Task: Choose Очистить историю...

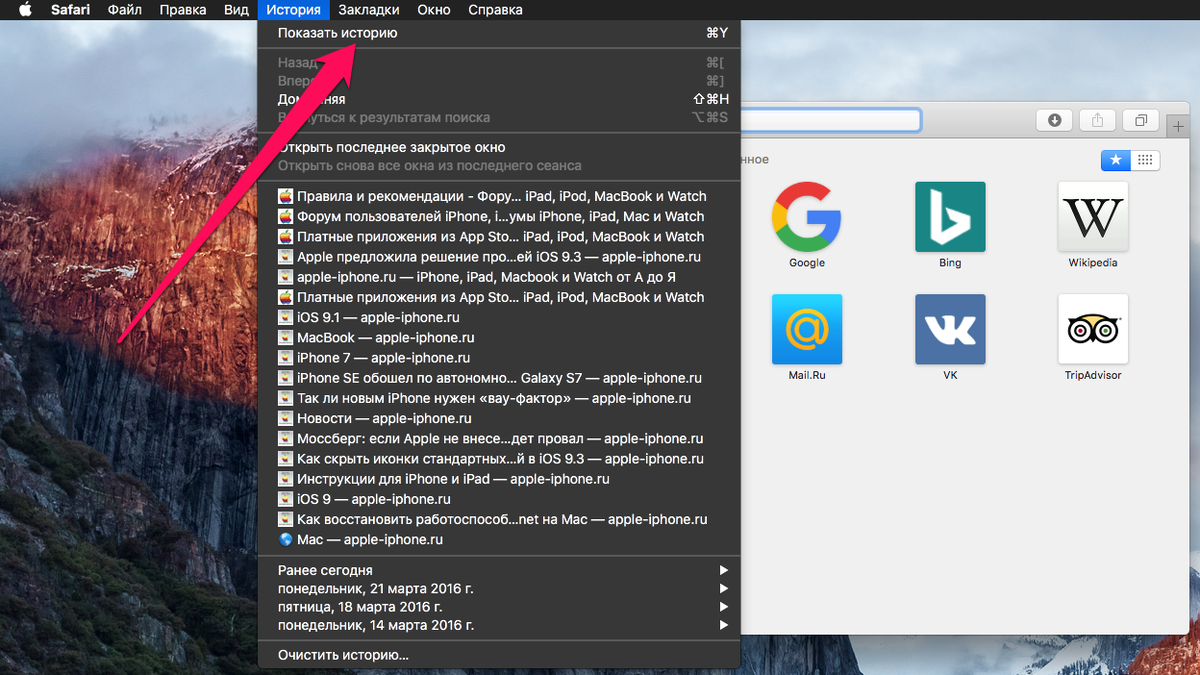Action: 499,655
